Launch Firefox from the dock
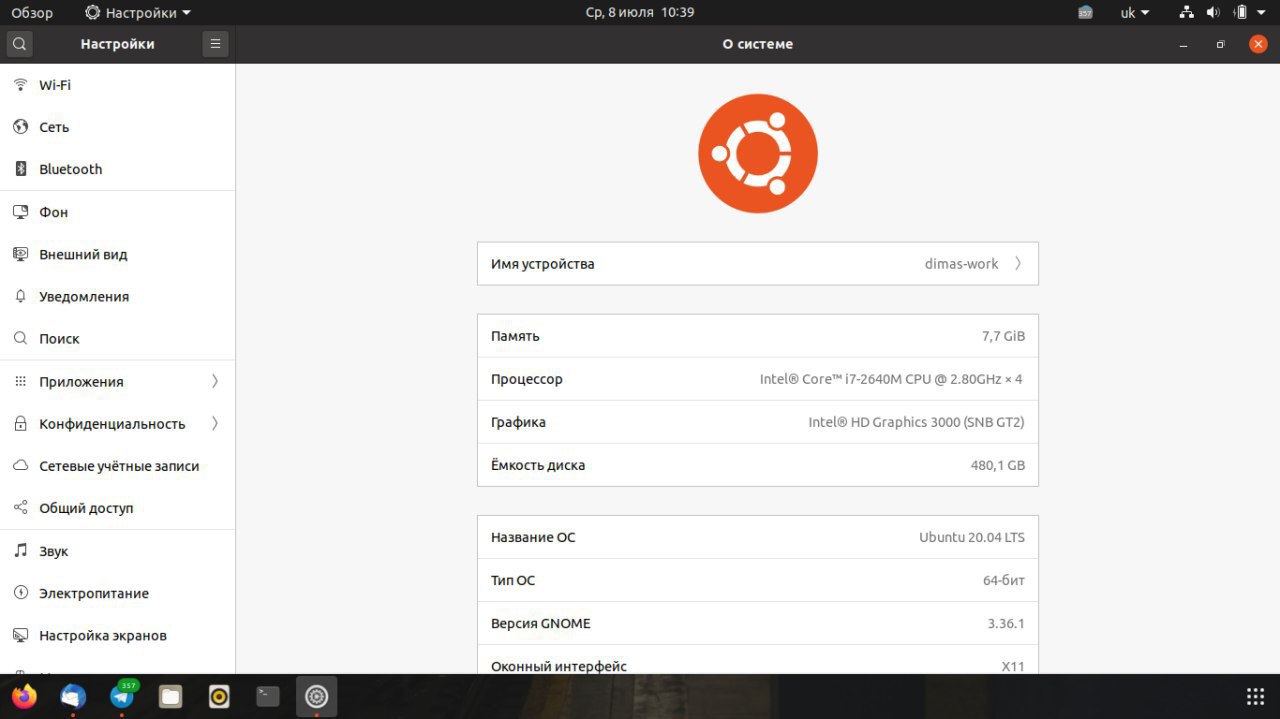The image size is (1280, 719). [x=24, y=696]
